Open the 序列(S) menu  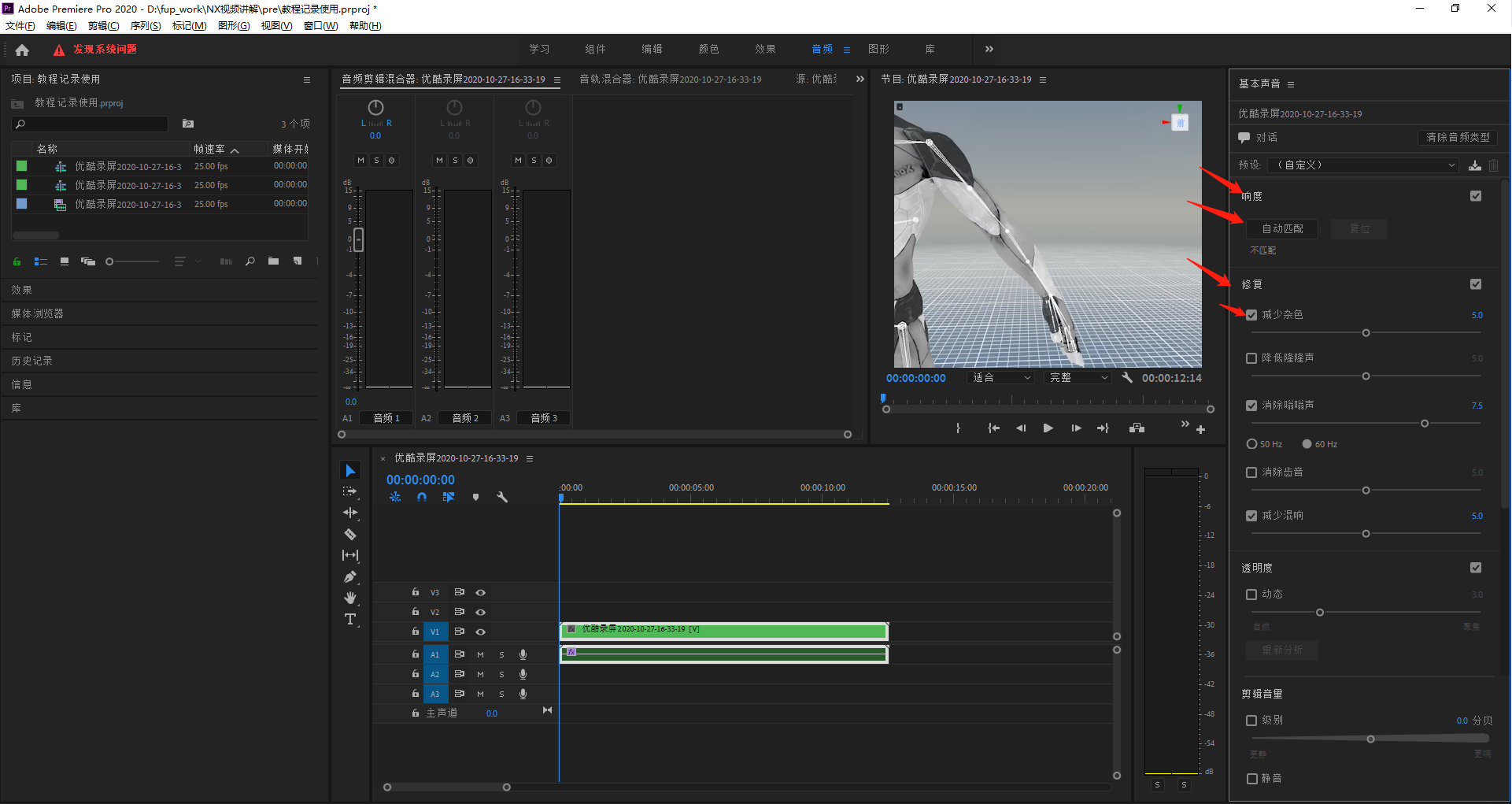click(146, 26)
